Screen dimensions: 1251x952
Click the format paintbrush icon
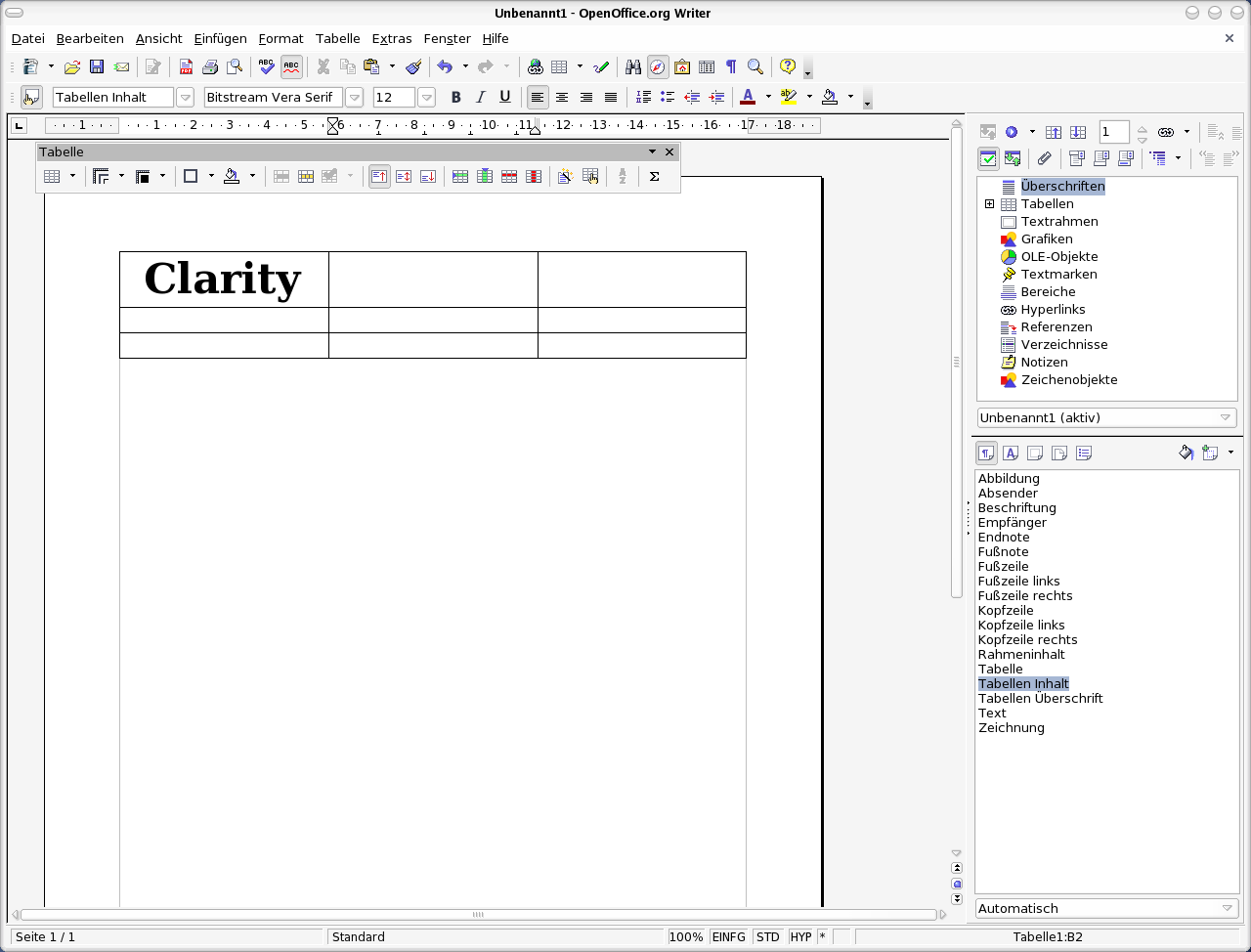coord(413,67)
